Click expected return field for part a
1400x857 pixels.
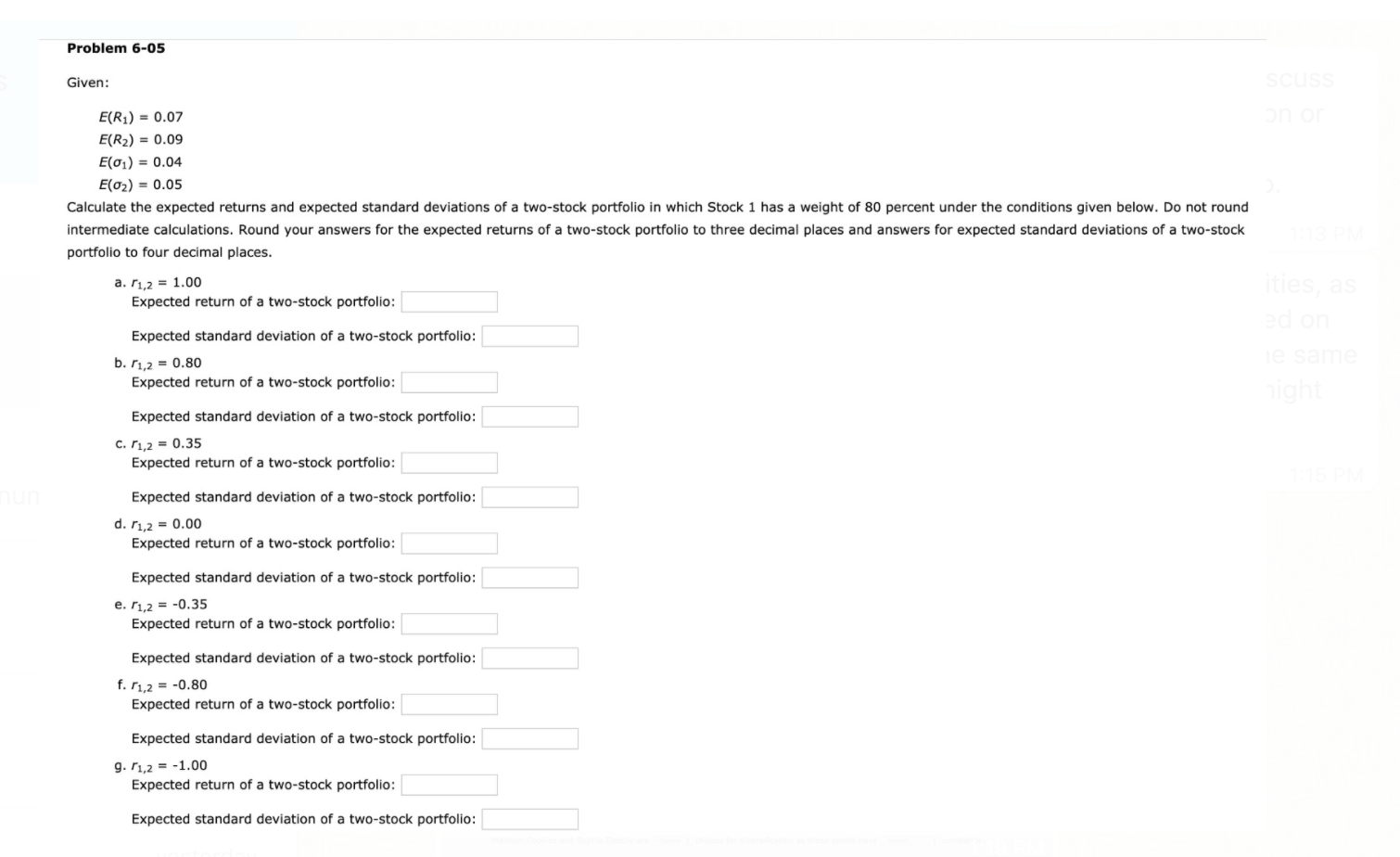pyautogui.click(x=450, y=301)
